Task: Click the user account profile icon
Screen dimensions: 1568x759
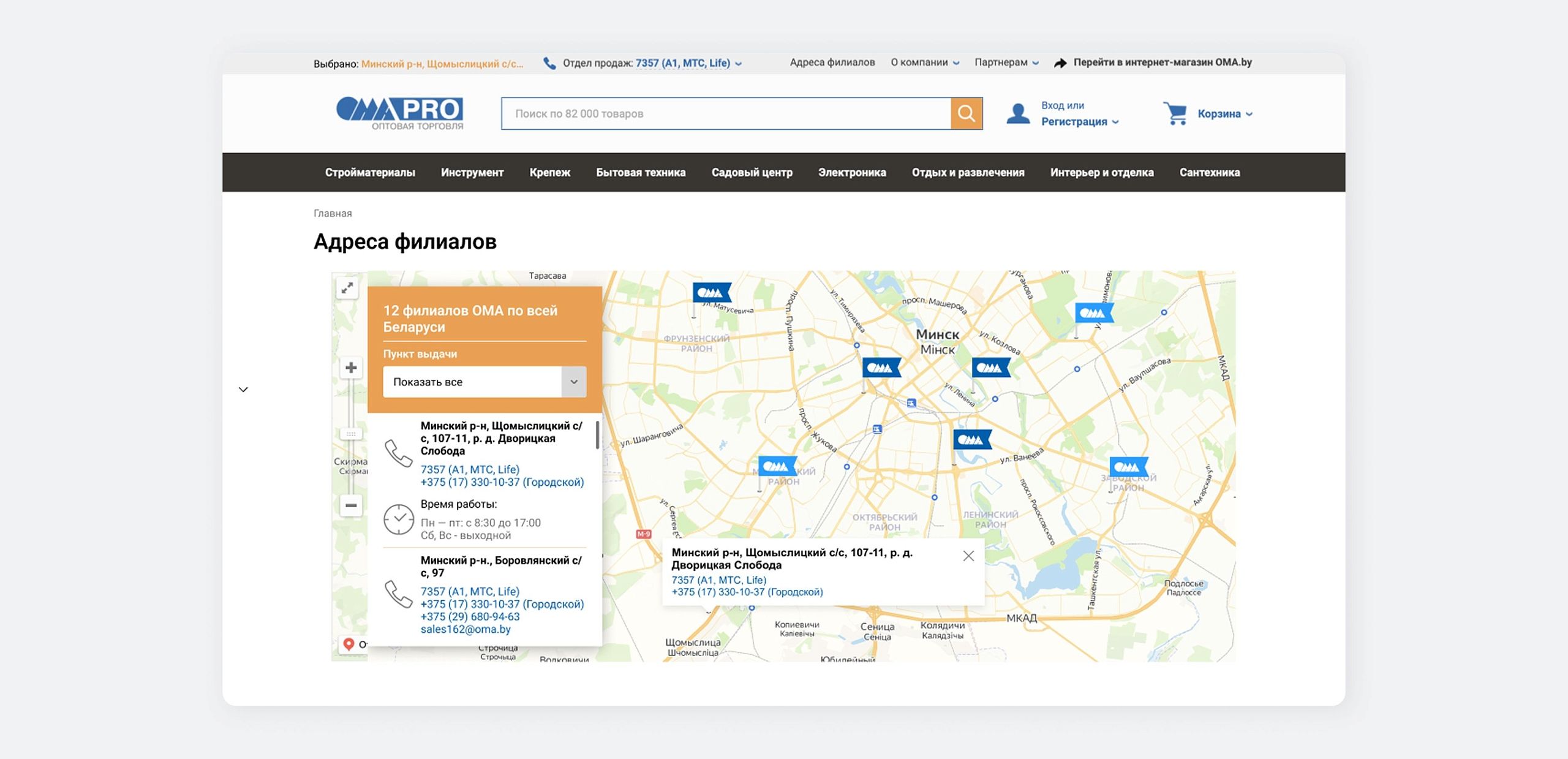Action: [x=1017, y=113]
